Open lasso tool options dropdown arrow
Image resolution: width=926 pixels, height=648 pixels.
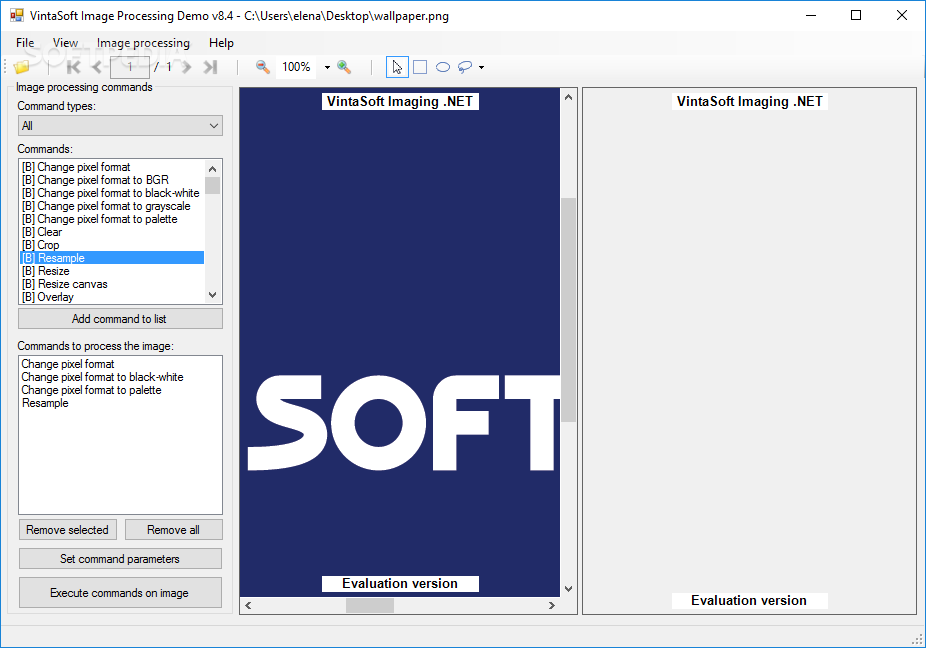481,67
